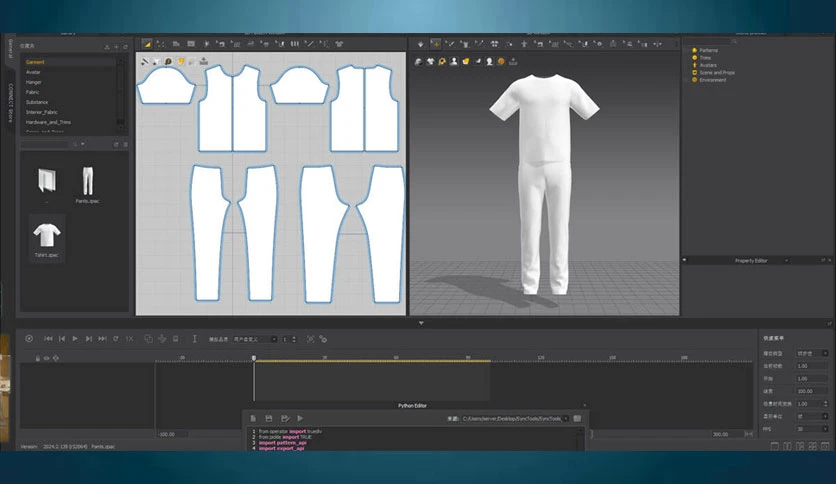This screenshot has width=836, height=484.
Task: Click the keyframe diamond icon in timeline header
Action: tap(55, 358)
